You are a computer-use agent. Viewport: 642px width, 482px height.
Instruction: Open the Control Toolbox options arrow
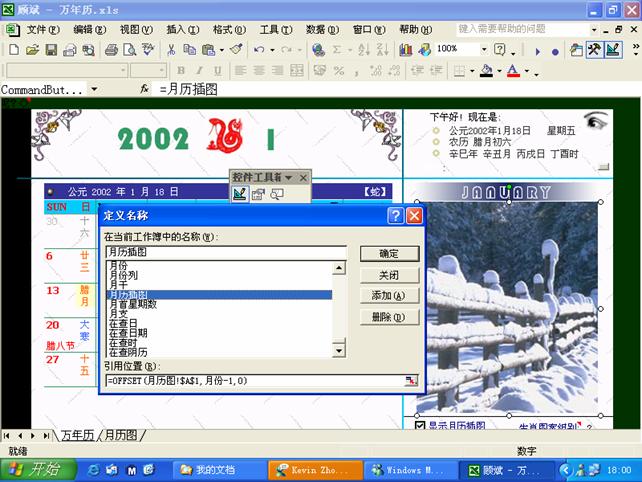pyautogui.click(x=289, y=177)
